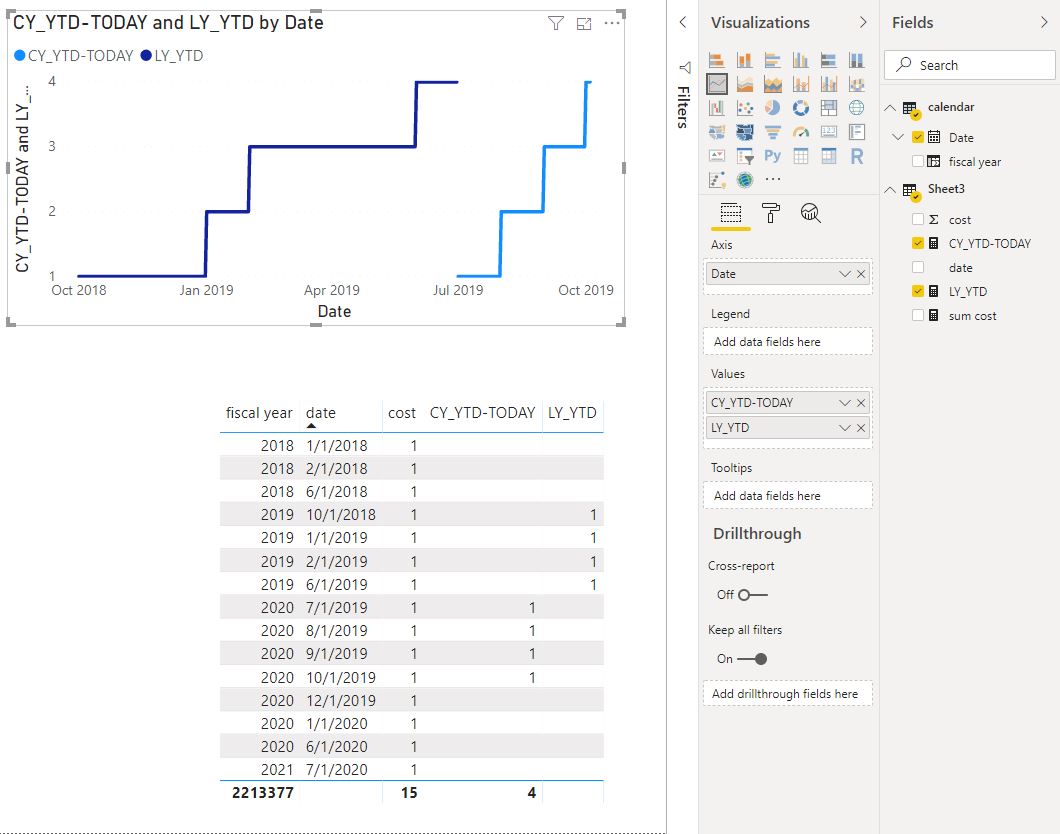Collapse the Date hierarchy in calendar
The height and width of the screenshot is (834, 1060).
pyautogui.click(x=898, y=137)
